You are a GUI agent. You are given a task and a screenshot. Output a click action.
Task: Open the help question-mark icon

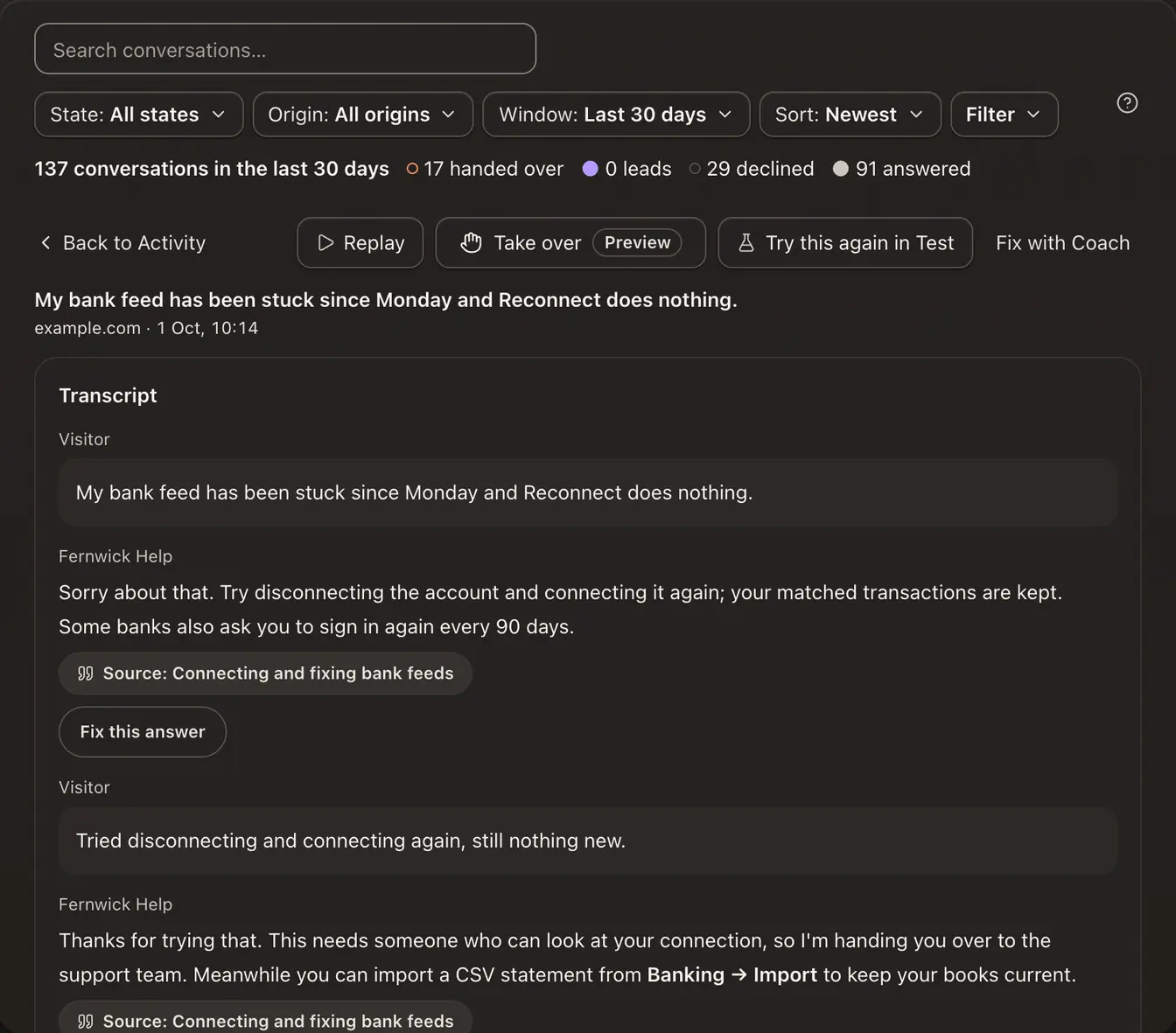pyautogui.click(x=1127, y=103)
